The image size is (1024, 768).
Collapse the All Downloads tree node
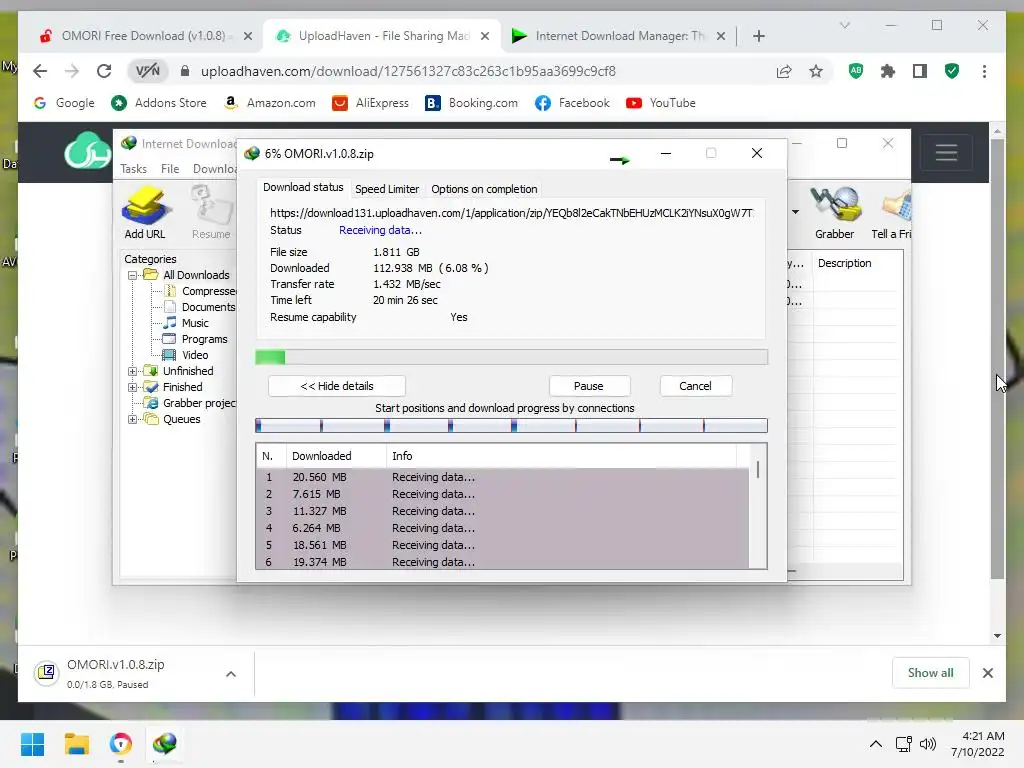[x=133, y=276]
